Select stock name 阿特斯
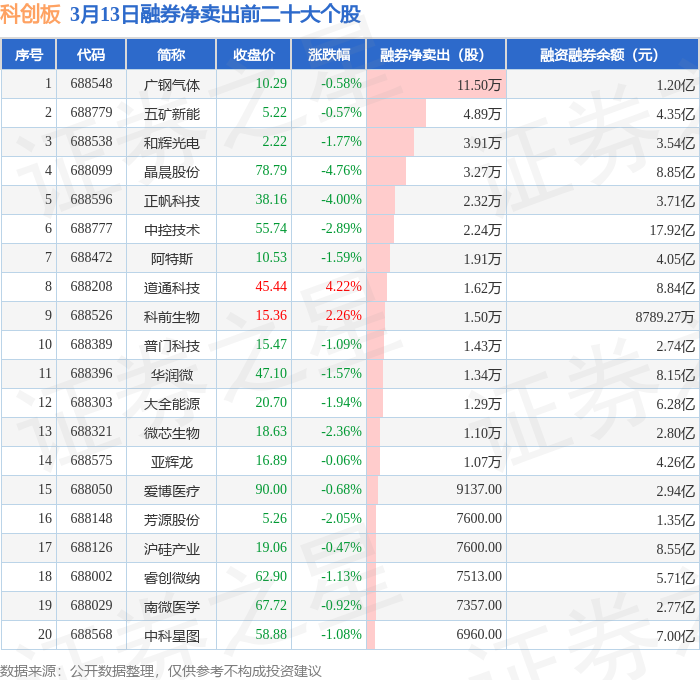 [171, 259]
